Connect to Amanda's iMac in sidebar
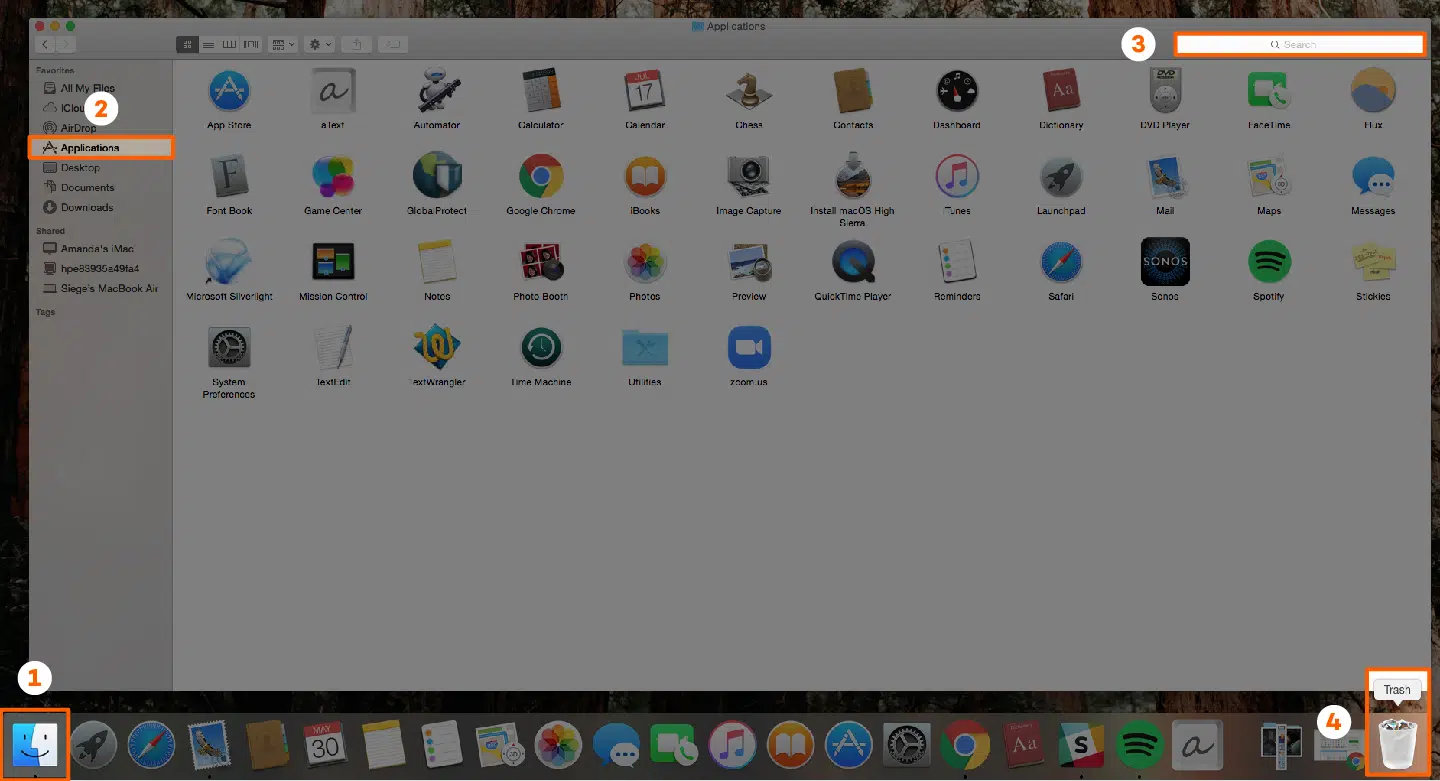The height and width of the screenshot is (781, 1440). click(x=97, y=248)
